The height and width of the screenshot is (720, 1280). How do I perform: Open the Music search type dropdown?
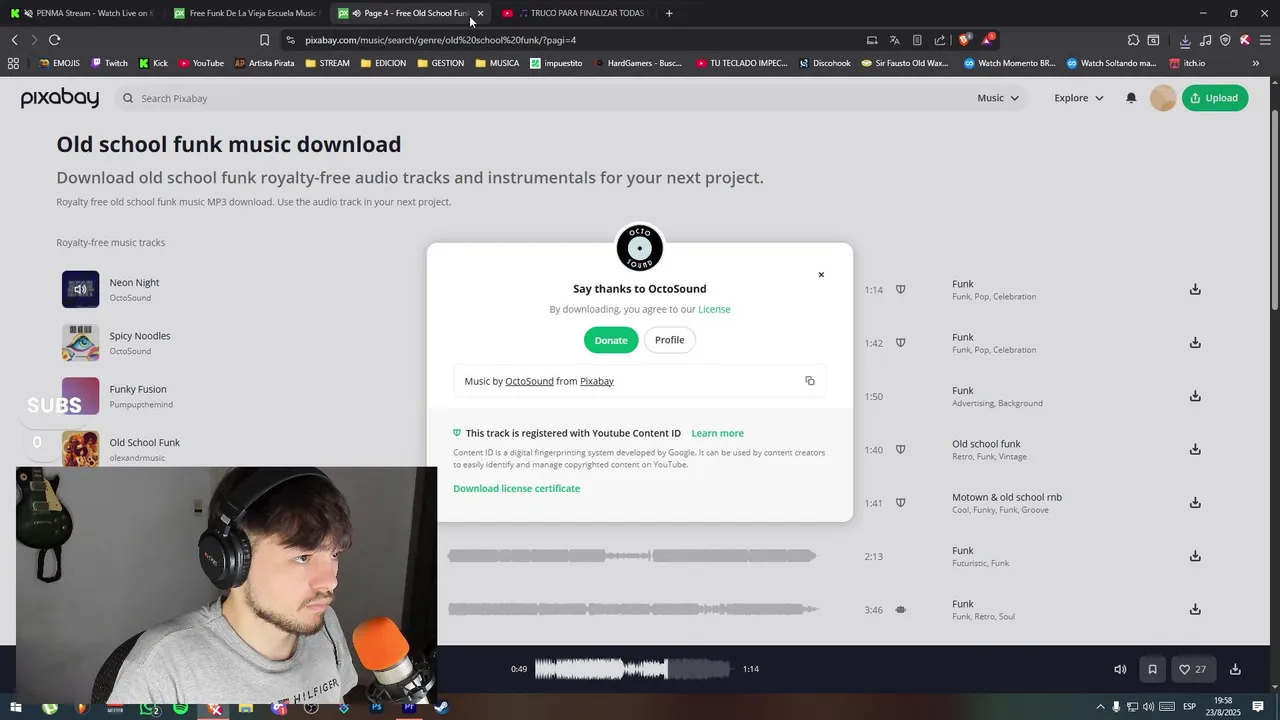point(997,98)
